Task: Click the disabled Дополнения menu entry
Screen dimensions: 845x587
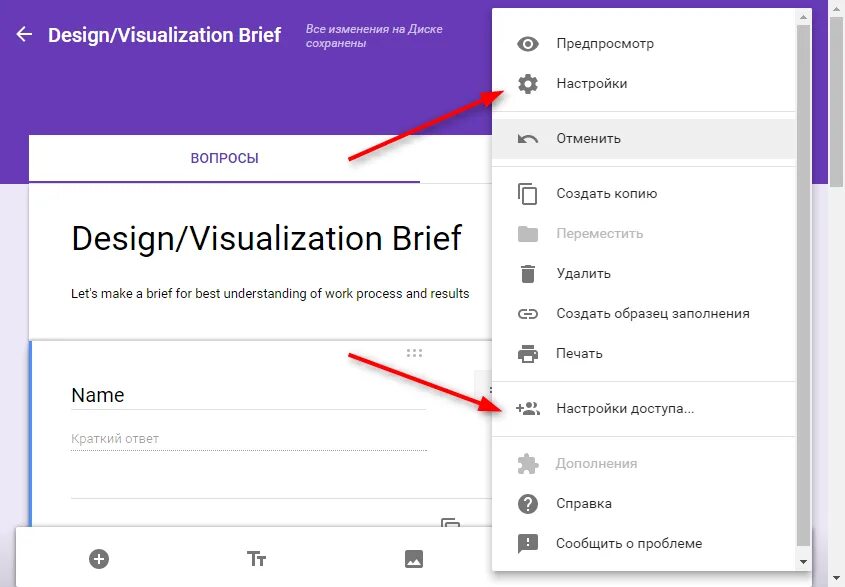Action: click(644, 464)
